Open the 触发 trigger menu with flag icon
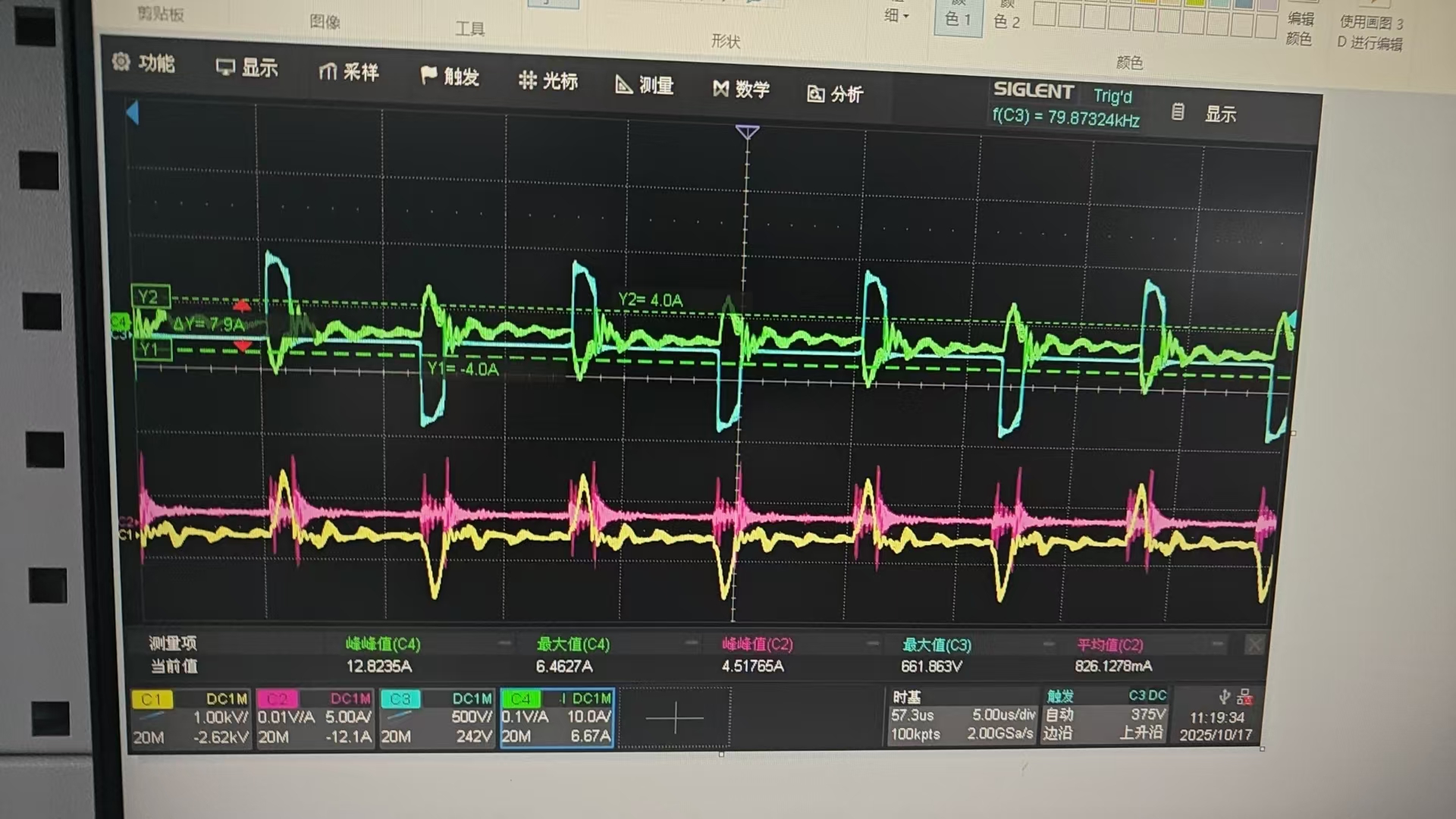This screenshot has height=819, width=1456. click(450, 77)
